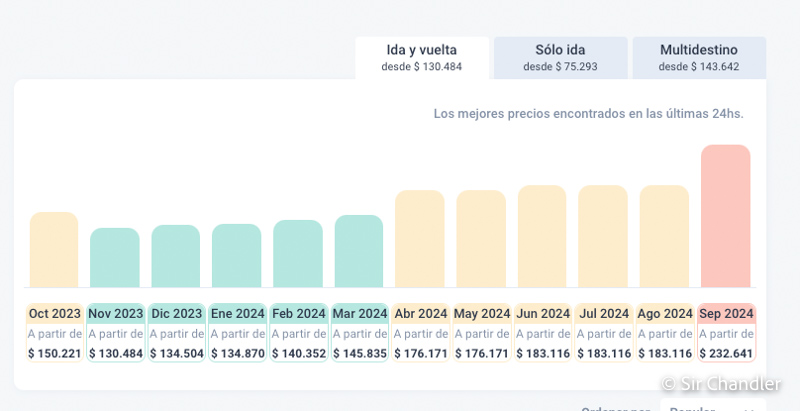
Task: Click the Mar 2024 chart bar
Action: [359, 251]
